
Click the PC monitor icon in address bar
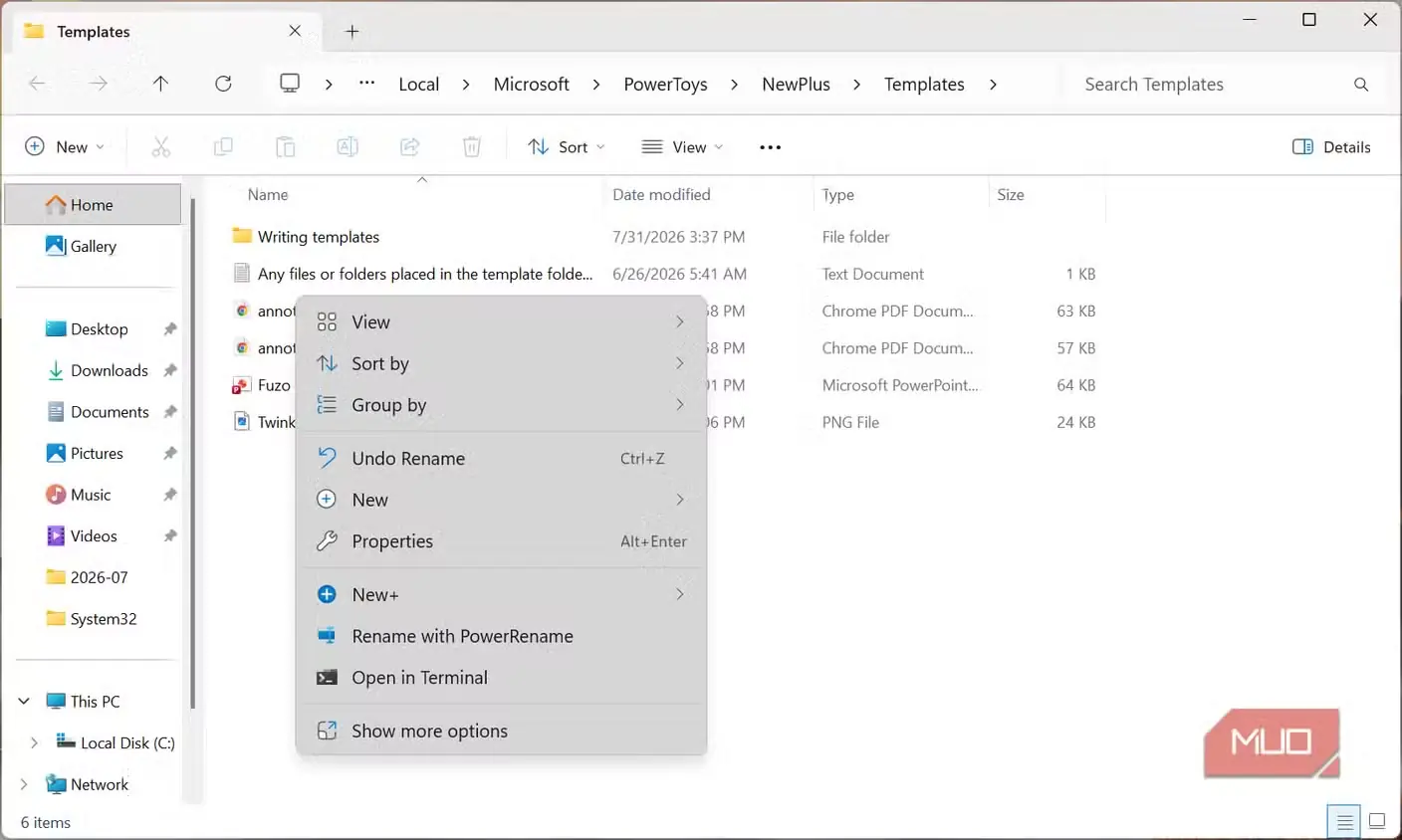pos(290,84)
